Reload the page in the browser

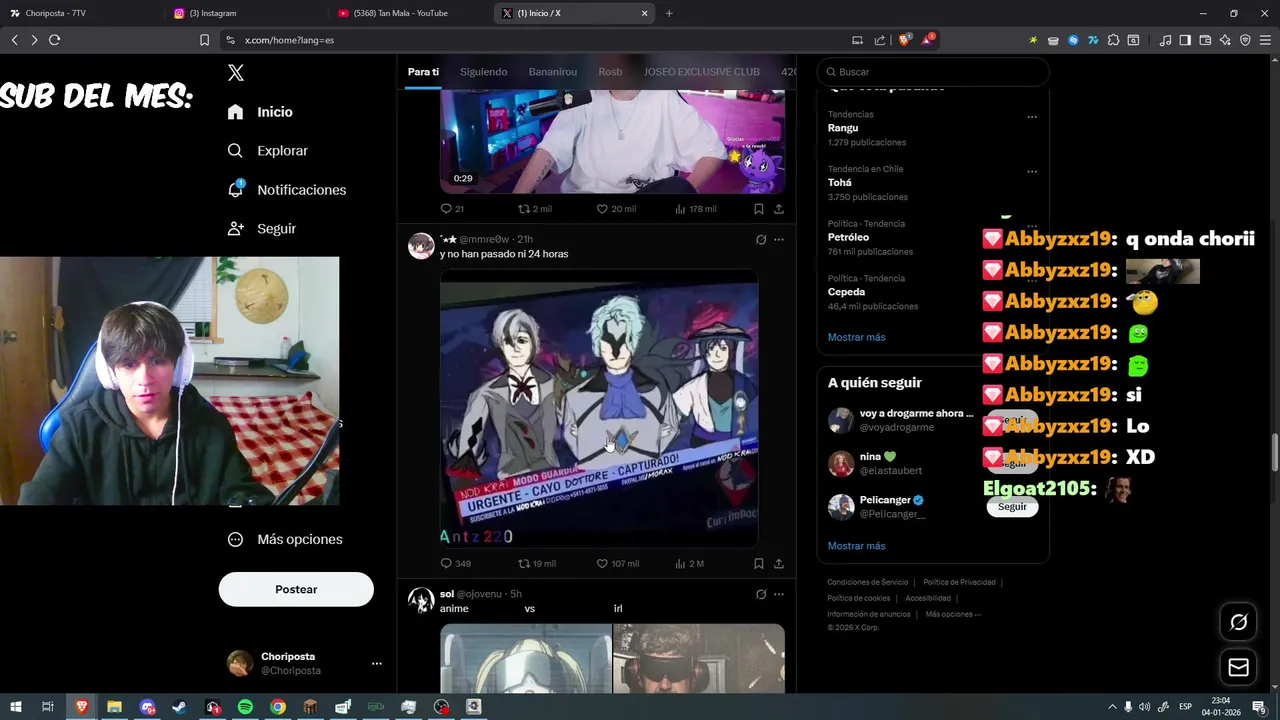[54, 40]
